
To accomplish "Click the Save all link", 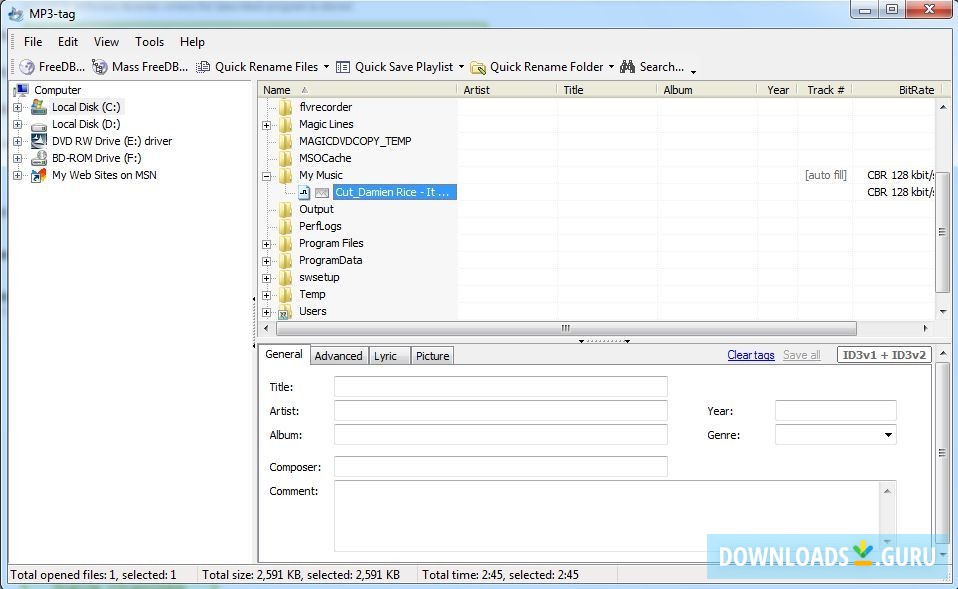I will [802, 355].
